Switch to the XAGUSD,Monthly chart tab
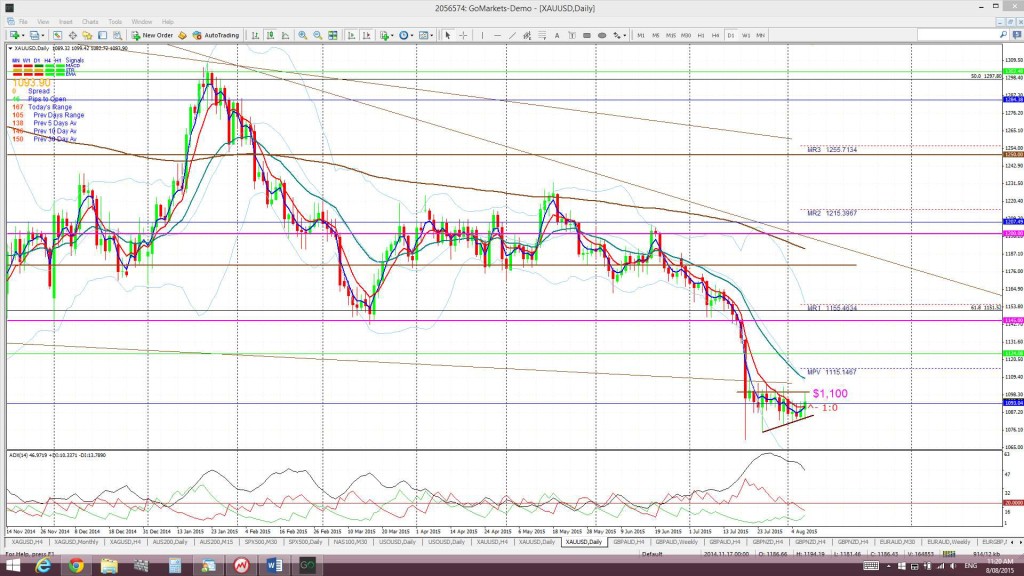1024x576 pixels. click(x=76, y=542)
